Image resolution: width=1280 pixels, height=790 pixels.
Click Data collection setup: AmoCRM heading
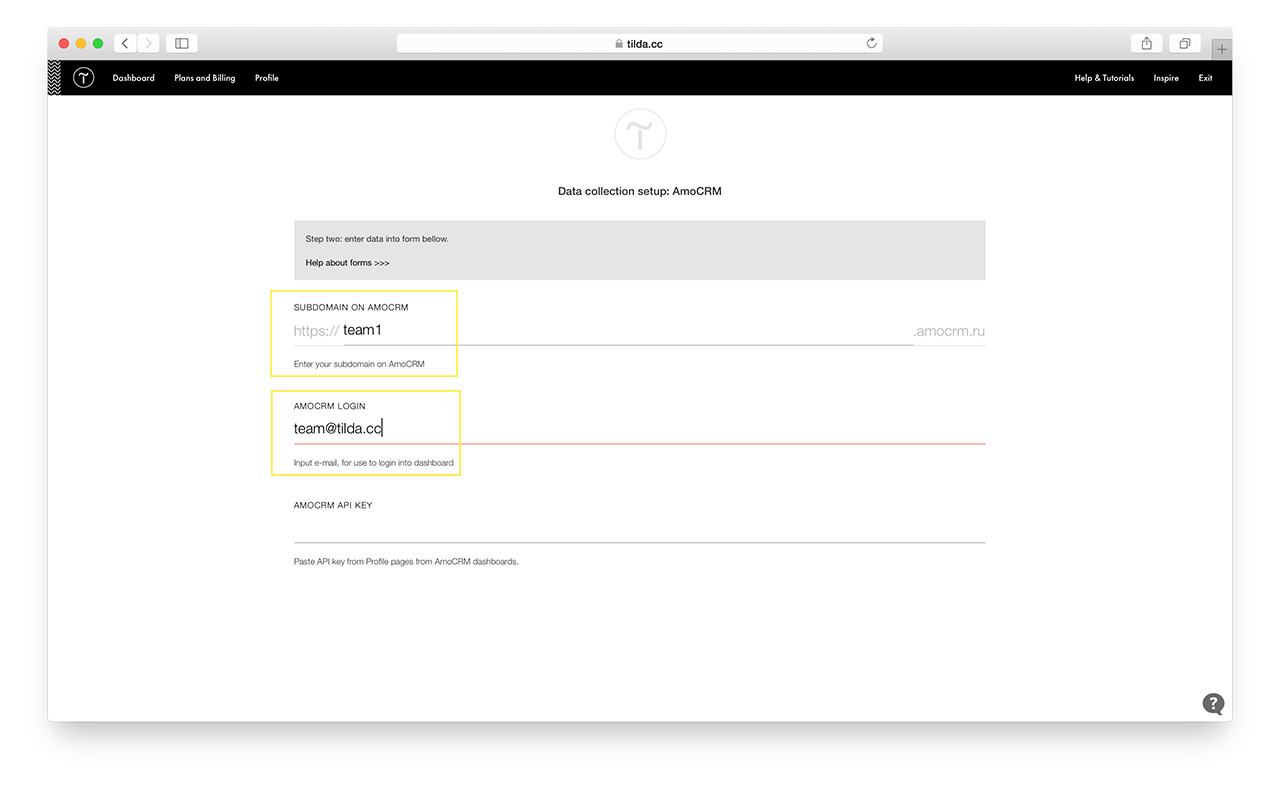[640, 190]
